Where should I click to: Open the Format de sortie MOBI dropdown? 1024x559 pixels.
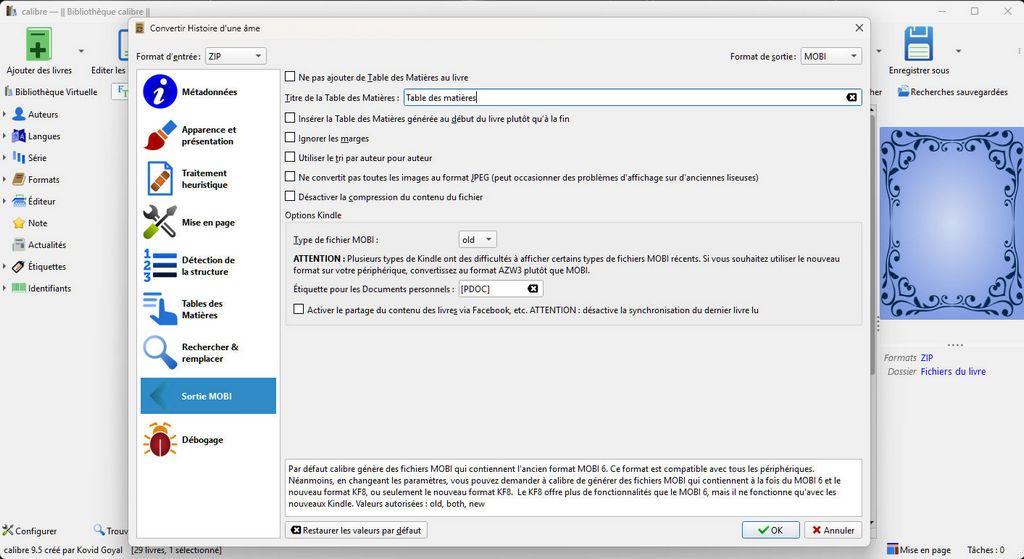point(830,57)
